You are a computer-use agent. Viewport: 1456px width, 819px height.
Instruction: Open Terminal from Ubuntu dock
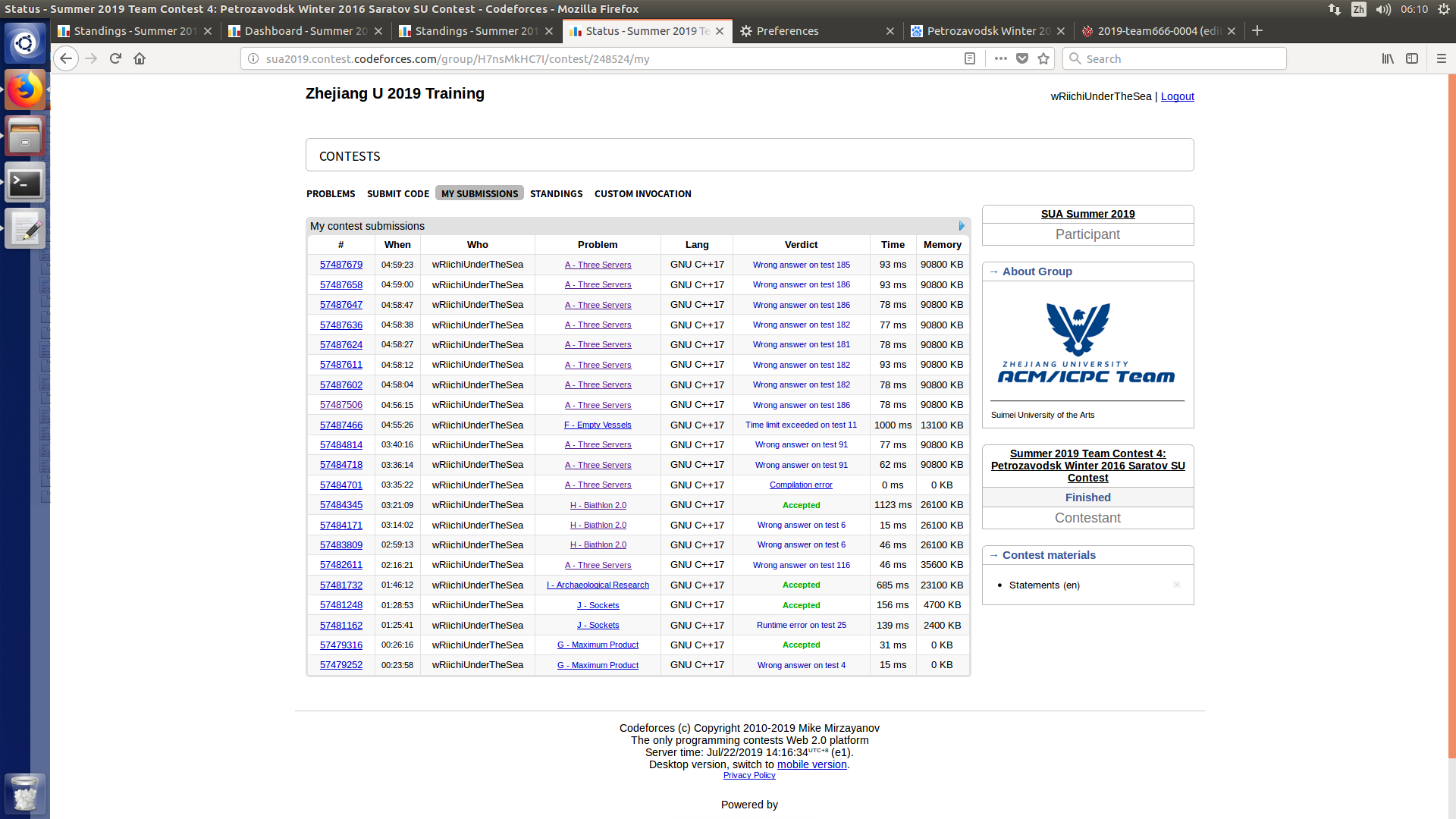[x=25, y=183]
